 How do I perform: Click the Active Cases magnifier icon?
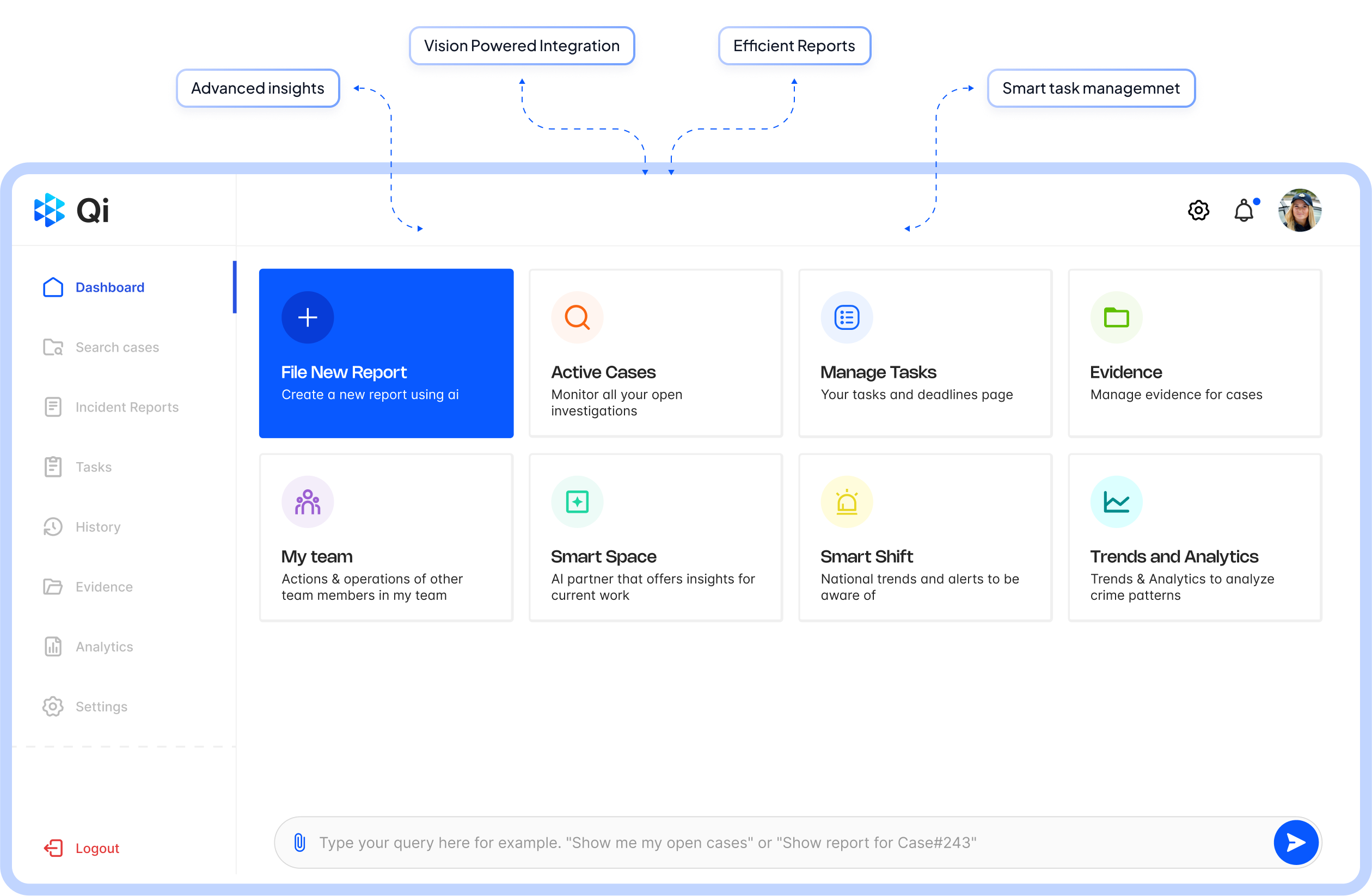click(577, 317)
